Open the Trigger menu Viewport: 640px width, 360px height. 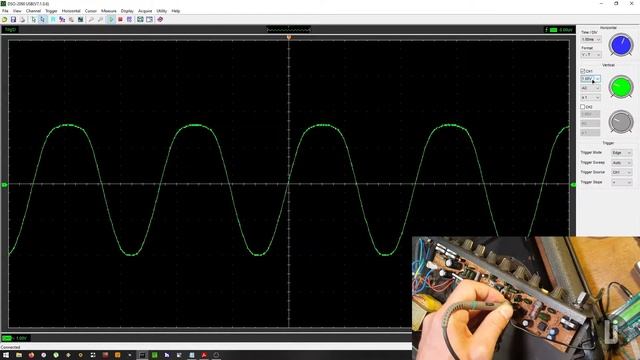pyautogui.click(x=51, y=11)
